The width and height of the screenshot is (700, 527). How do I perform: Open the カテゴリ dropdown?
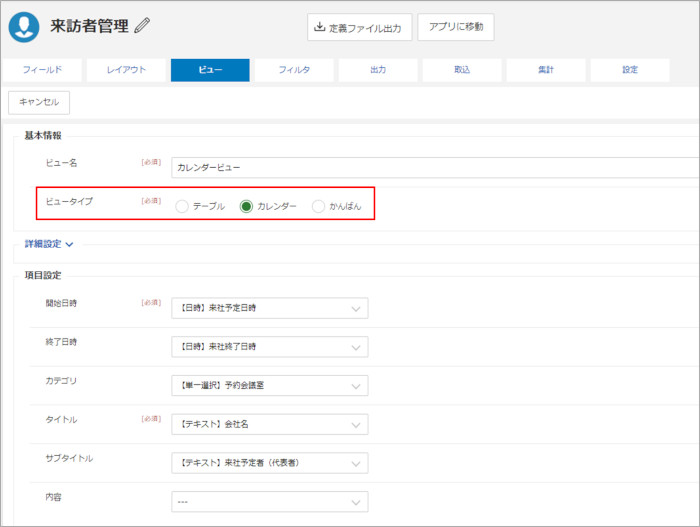(270, 385)
